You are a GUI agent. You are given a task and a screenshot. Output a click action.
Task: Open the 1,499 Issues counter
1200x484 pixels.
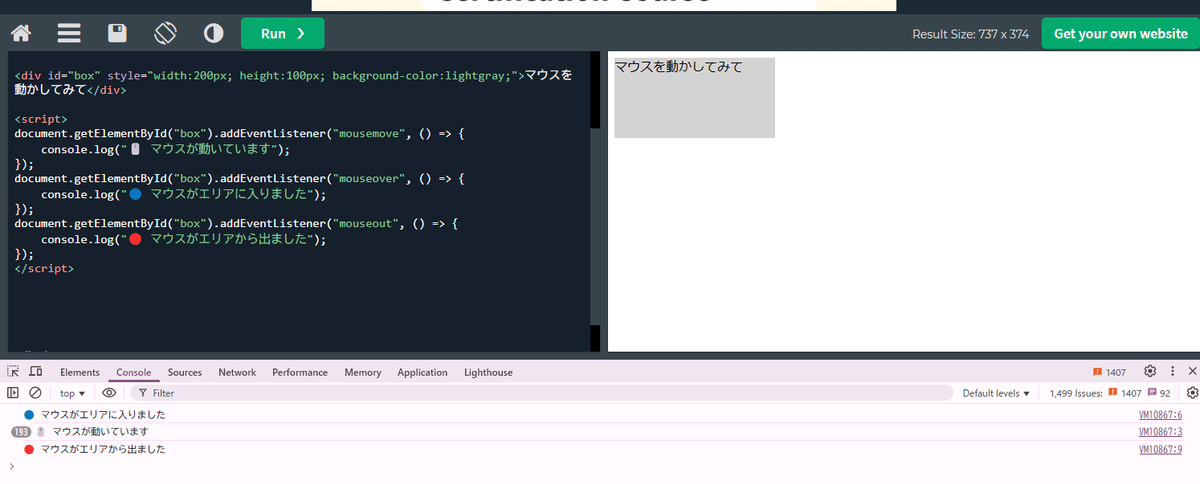point(1110,393)
